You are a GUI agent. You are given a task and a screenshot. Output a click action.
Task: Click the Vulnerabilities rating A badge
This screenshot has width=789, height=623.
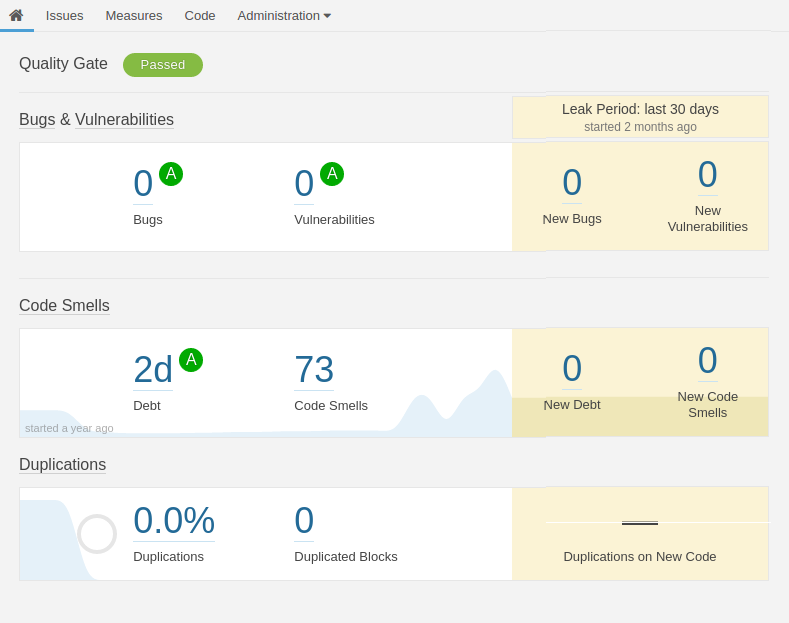332,174
